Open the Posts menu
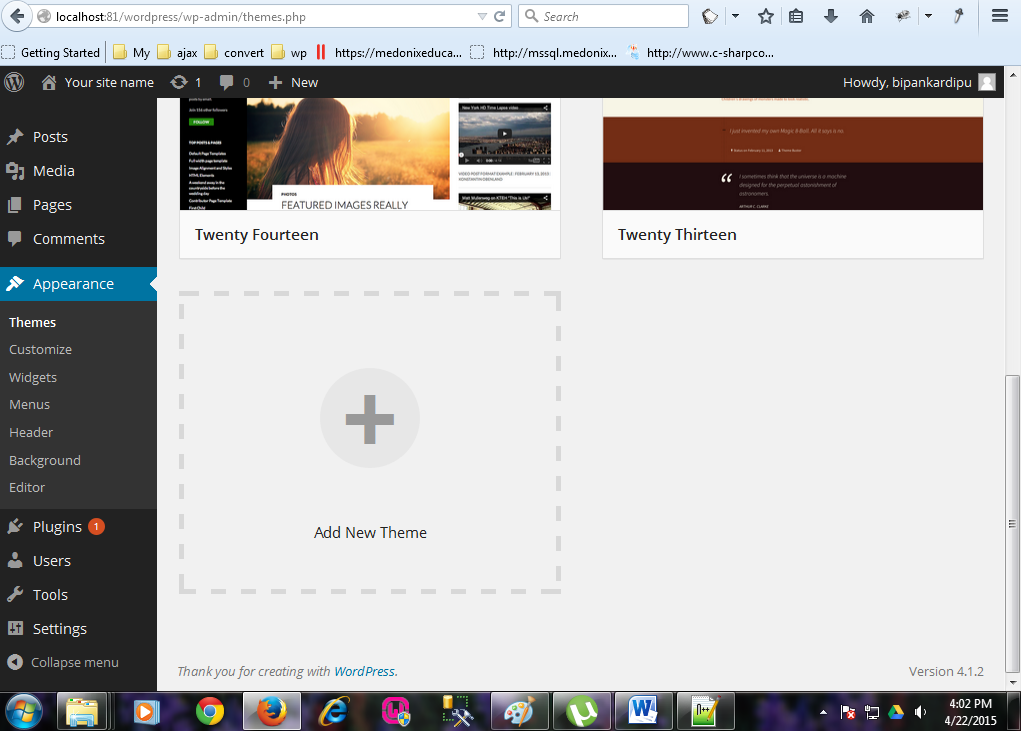Screen dimensions: 1021x731 click(x=78, y=137)
